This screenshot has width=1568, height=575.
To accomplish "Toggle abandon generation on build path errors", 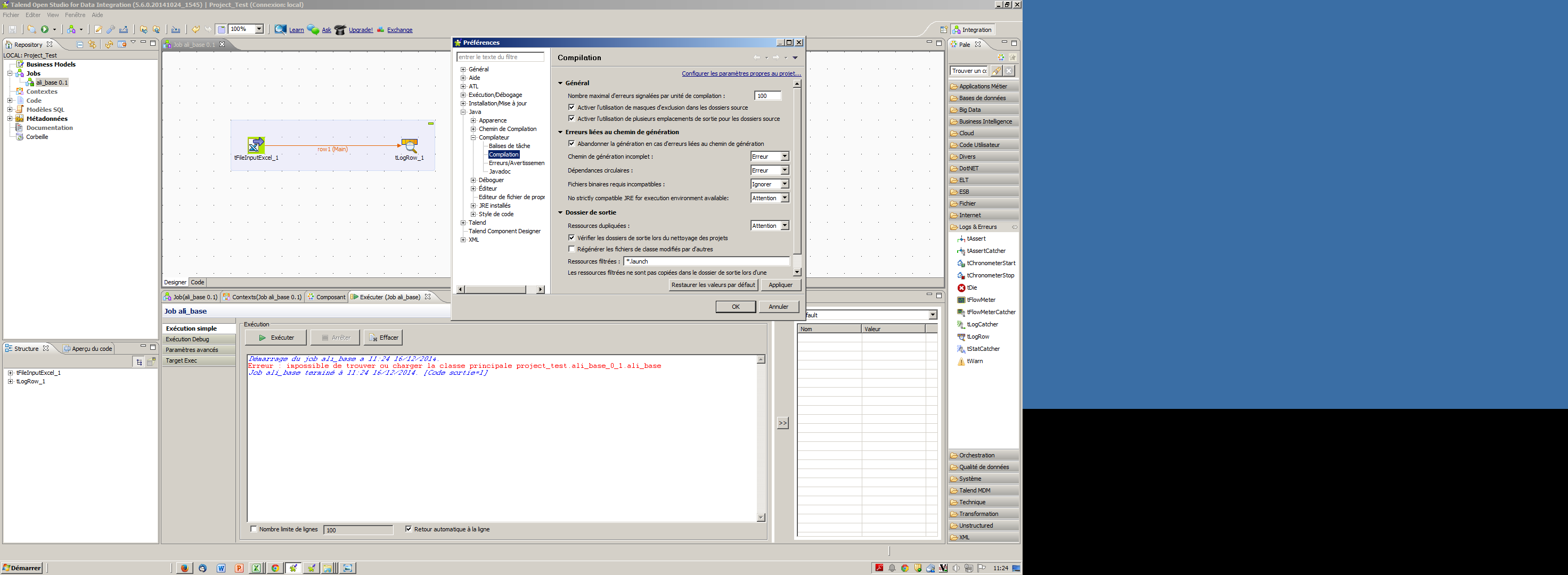I will tap(571, 144).
